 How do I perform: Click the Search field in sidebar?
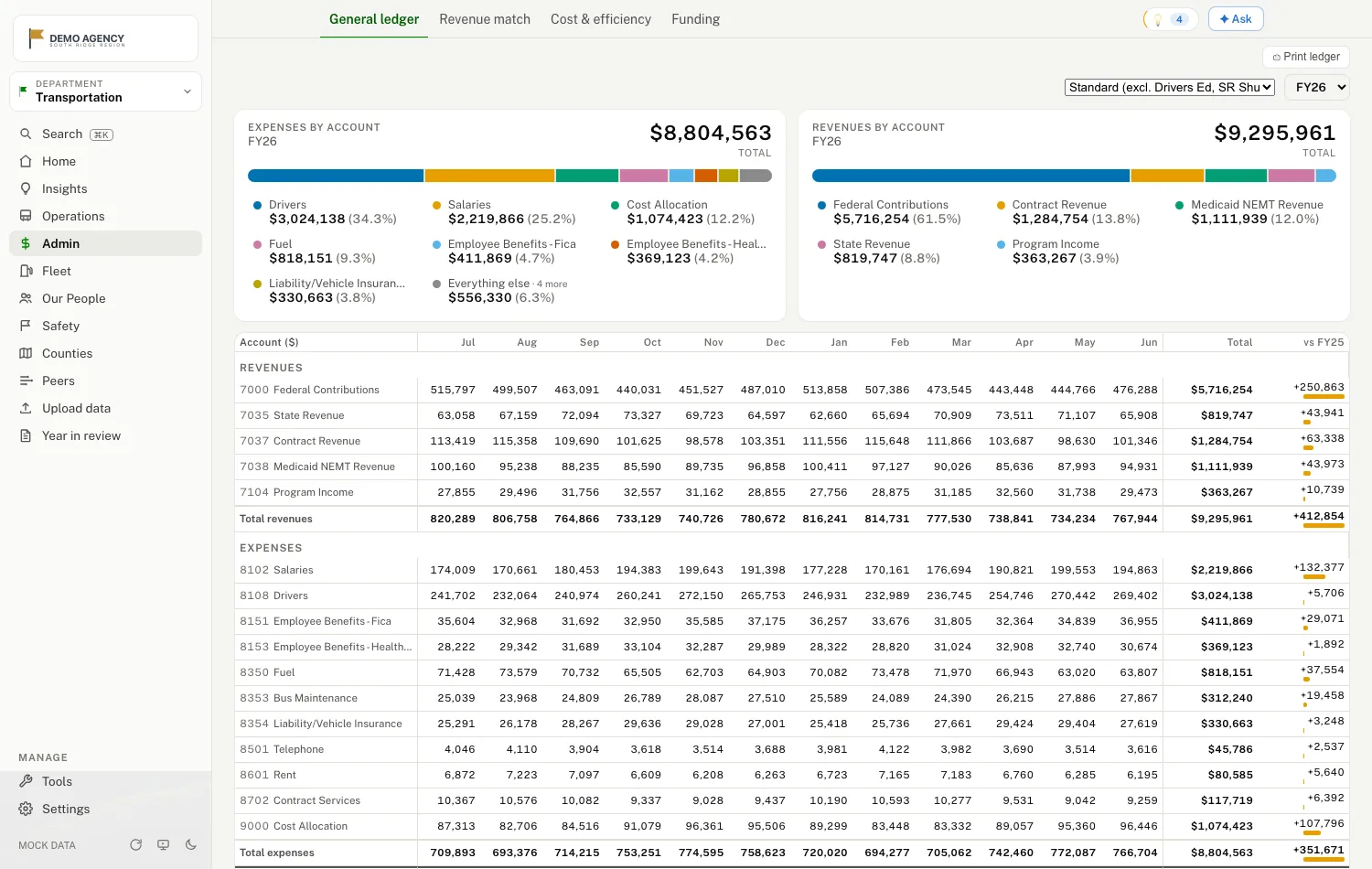[x=105, y=134]
